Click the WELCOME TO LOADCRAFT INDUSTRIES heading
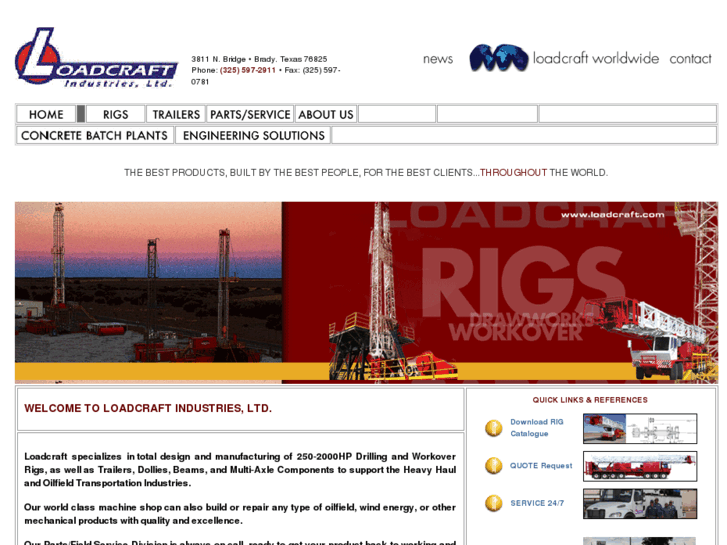This screenshot has height=545, width=727. click(148, 408)
